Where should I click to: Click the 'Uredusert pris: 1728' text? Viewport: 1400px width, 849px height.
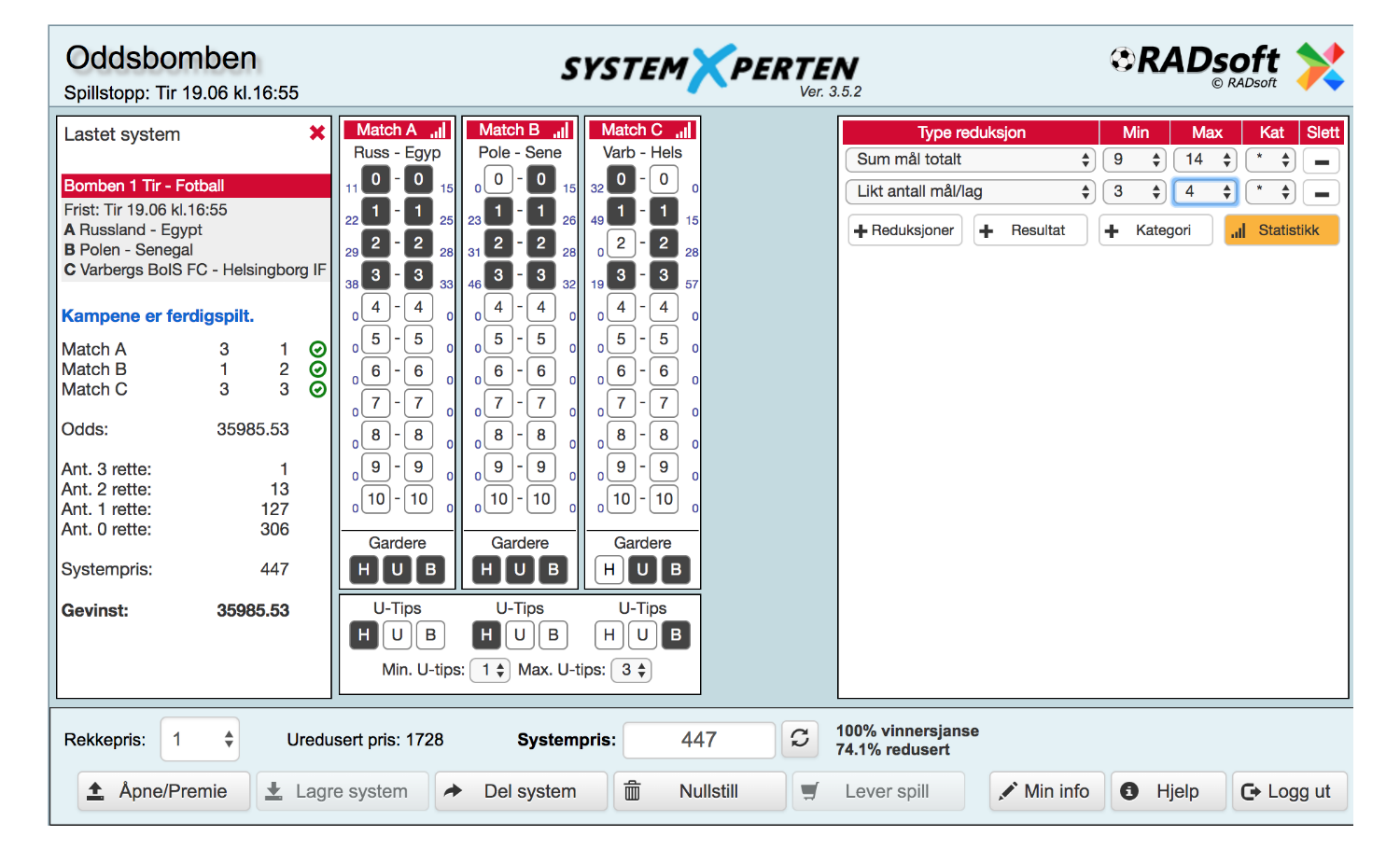(x=365, y=740)
